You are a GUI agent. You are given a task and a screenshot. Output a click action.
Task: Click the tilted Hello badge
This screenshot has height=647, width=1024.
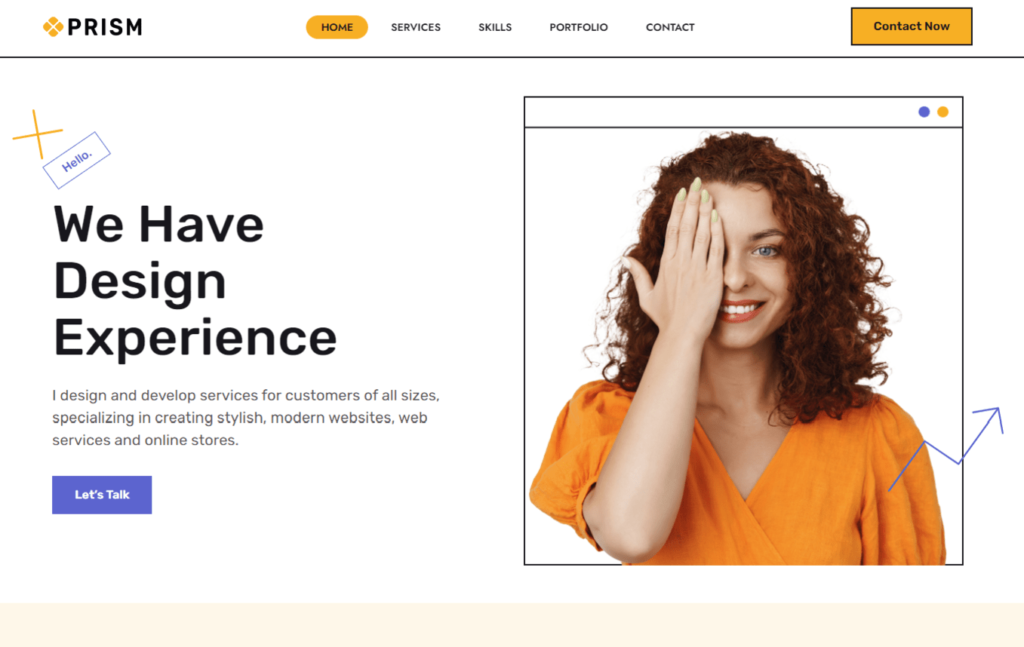pyautogui.click(x=76, y=160)
